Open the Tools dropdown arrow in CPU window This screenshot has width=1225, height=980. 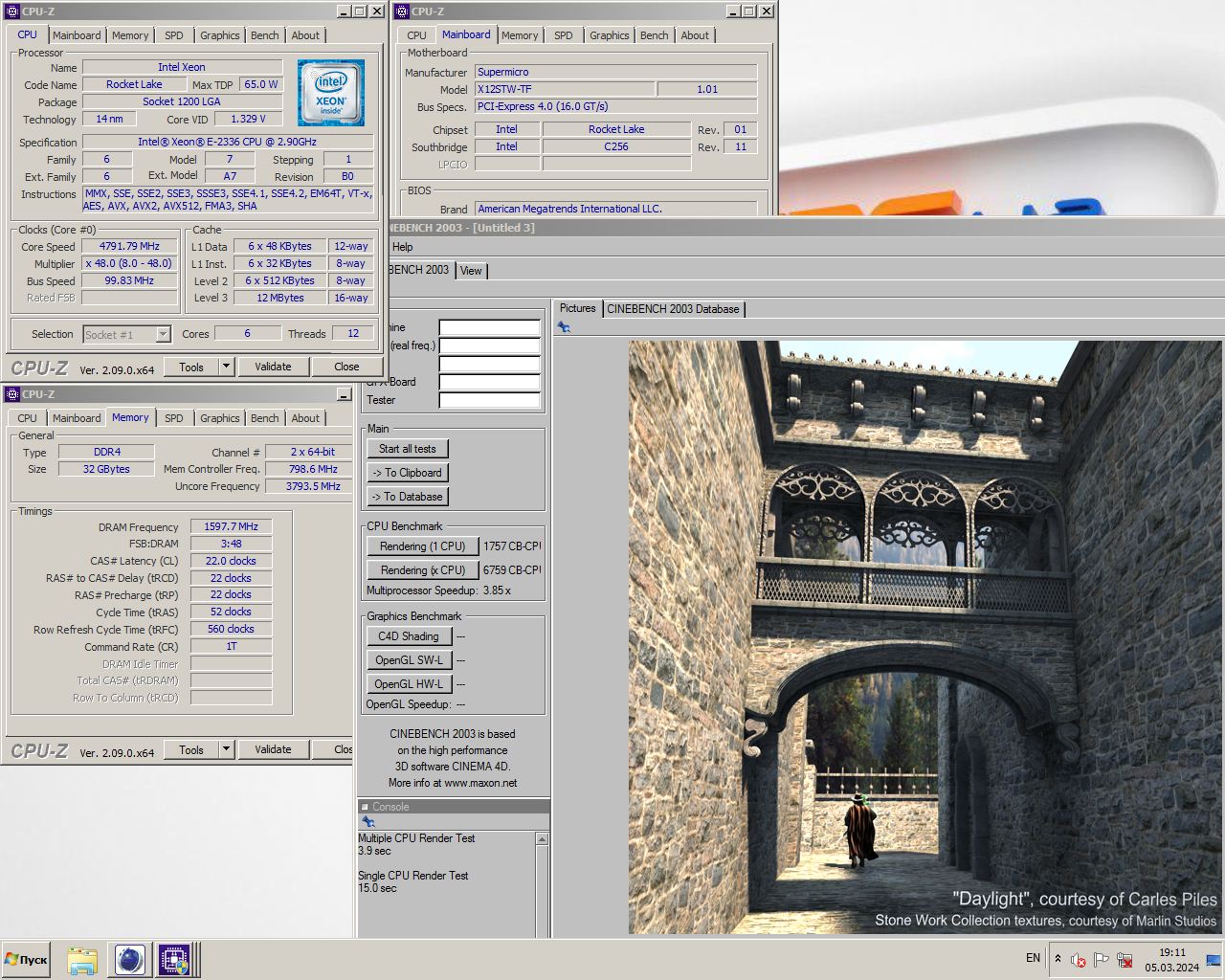pyautogui.click(x=226, y=367)
